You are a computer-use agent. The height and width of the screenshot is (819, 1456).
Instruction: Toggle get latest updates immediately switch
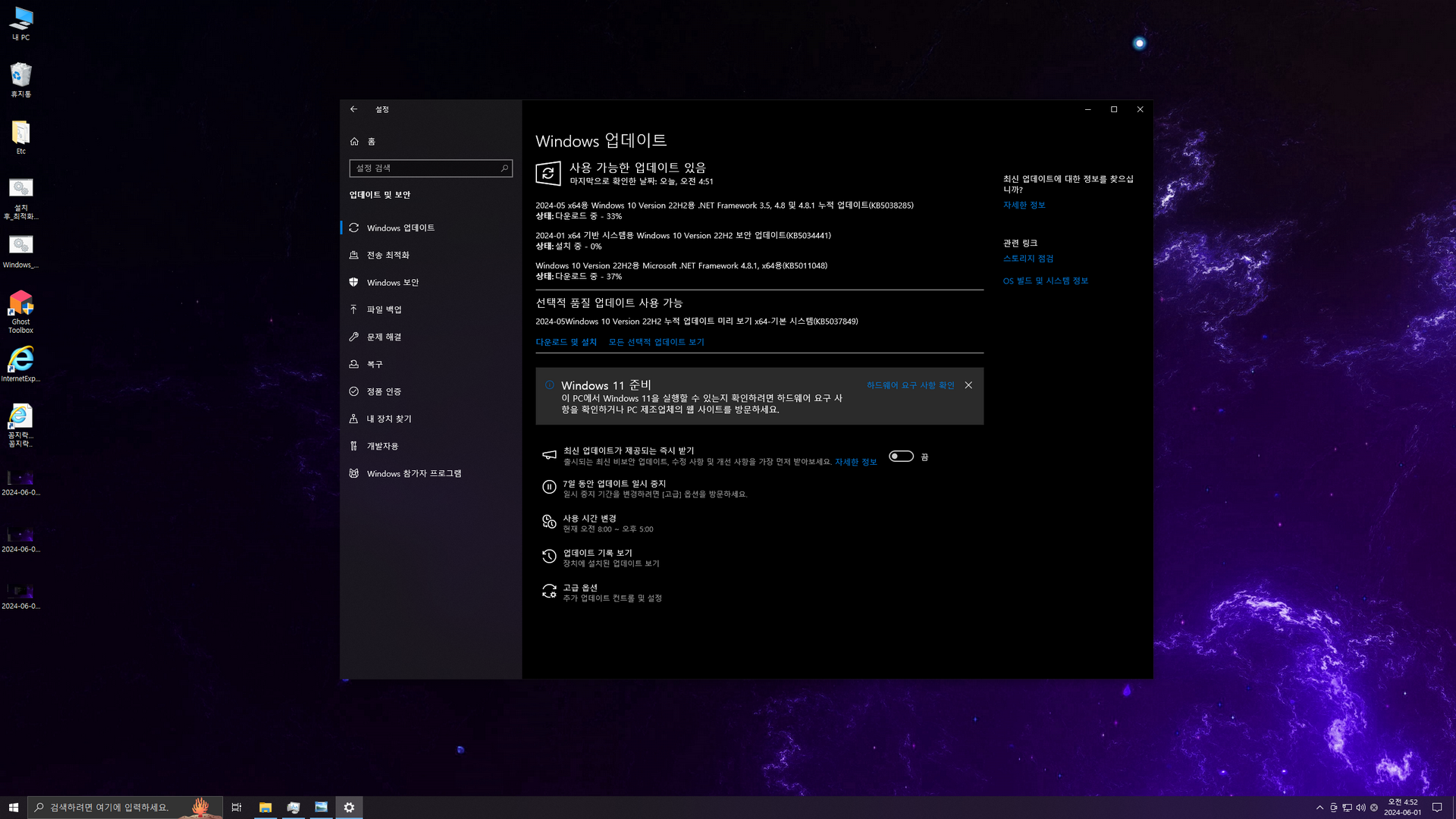pyautogui.click(x=901, y=457)
